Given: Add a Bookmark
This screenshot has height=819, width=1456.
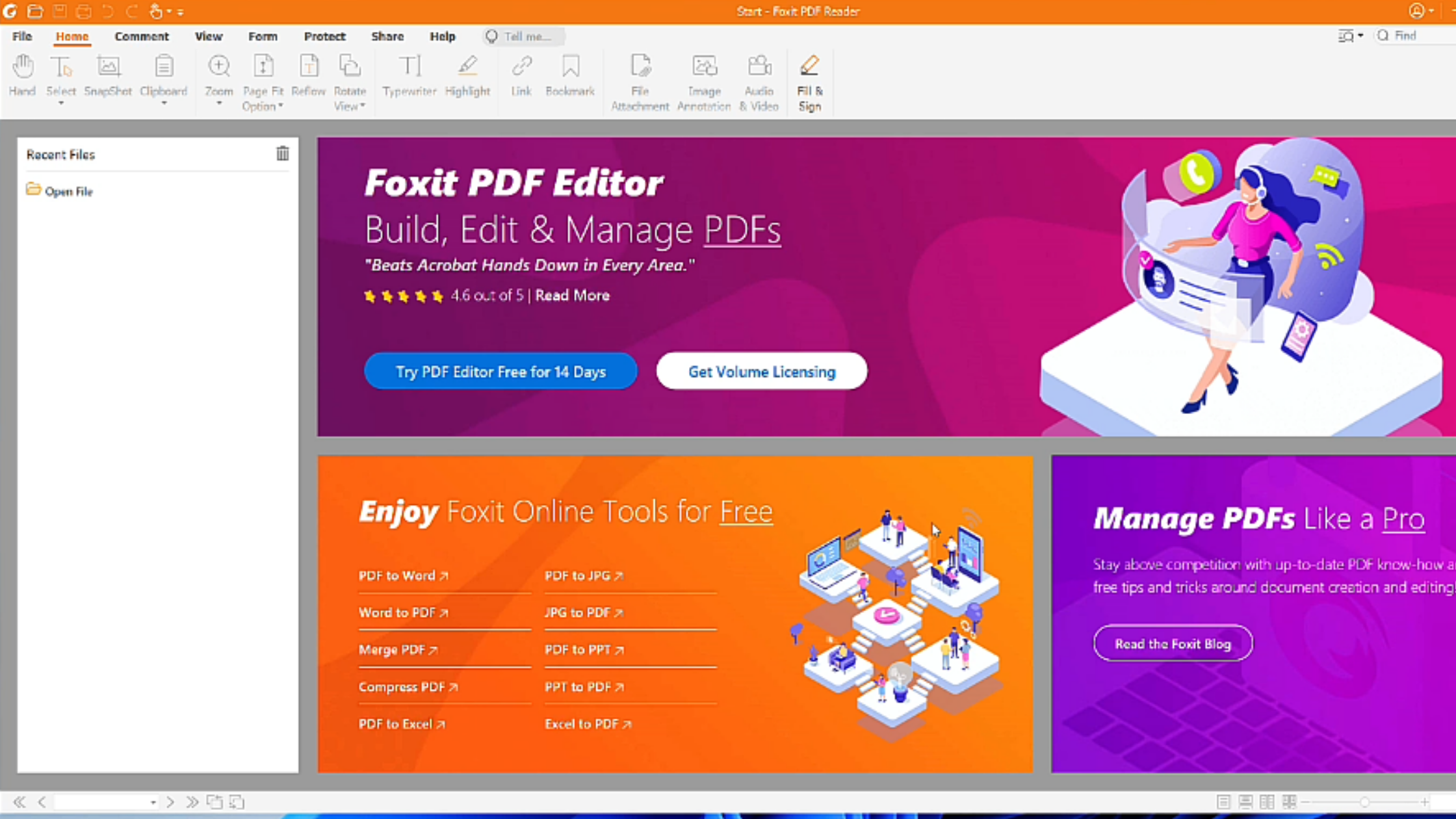Looking at the screenshot, I should pos(570,76).
